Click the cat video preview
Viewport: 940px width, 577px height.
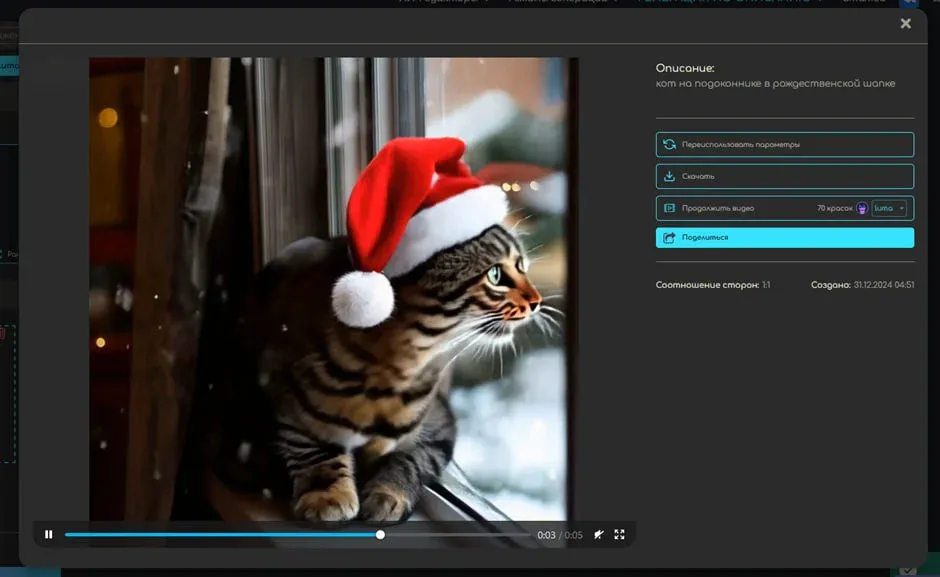coord(330,288)
